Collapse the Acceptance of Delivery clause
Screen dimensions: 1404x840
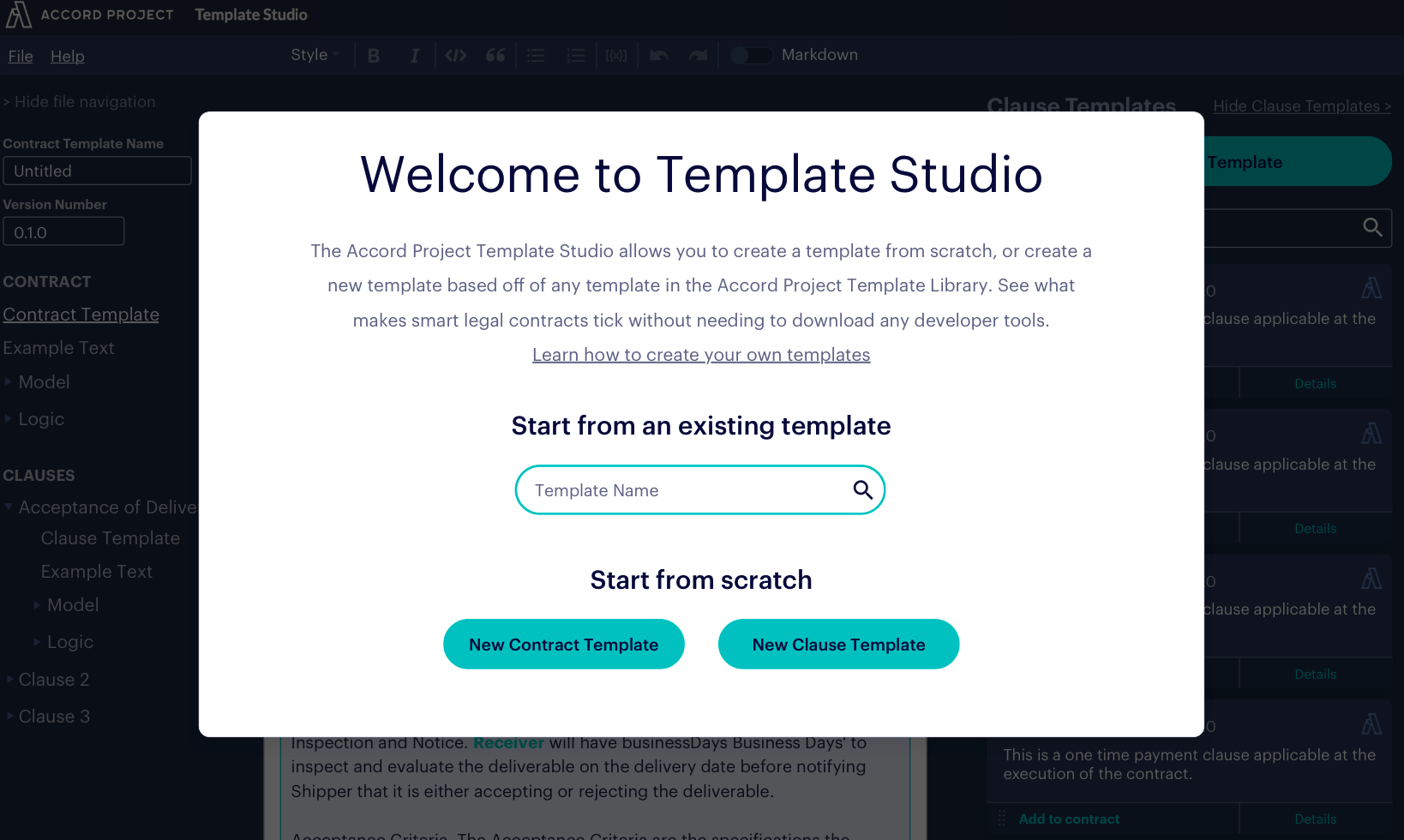pos(9,507)
